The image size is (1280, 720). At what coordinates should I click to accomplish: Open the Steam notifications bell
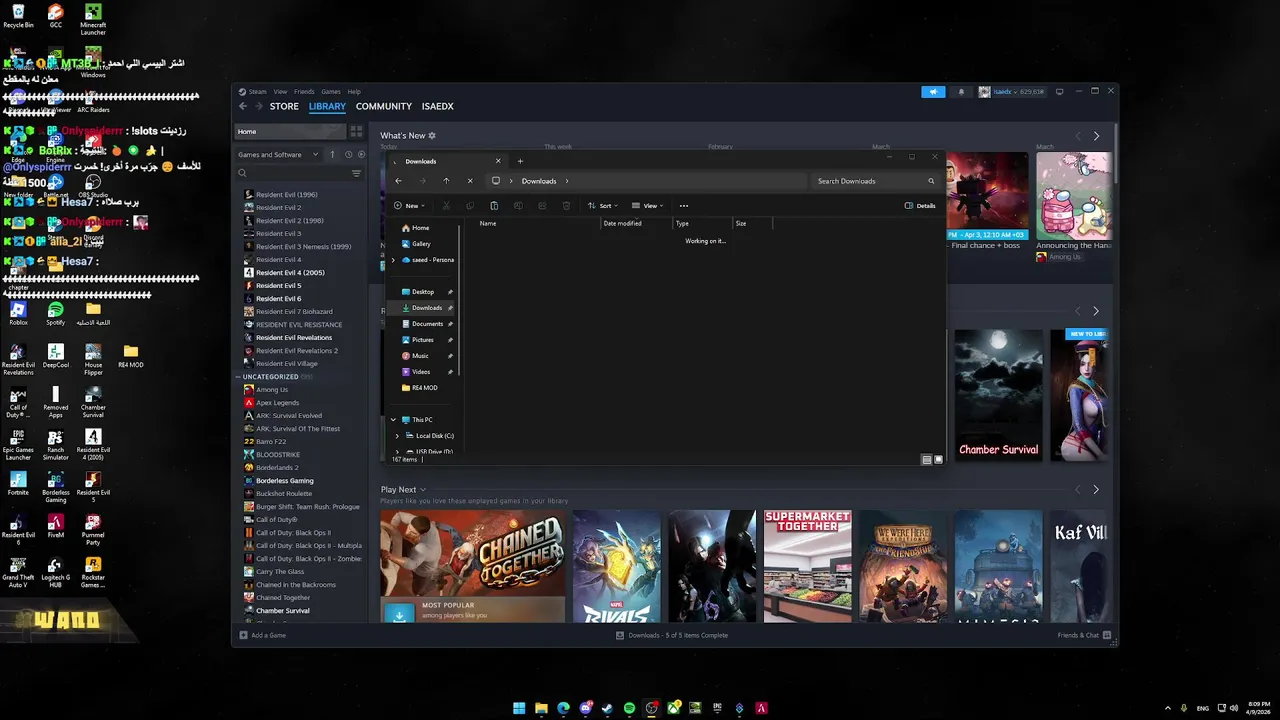961,92
